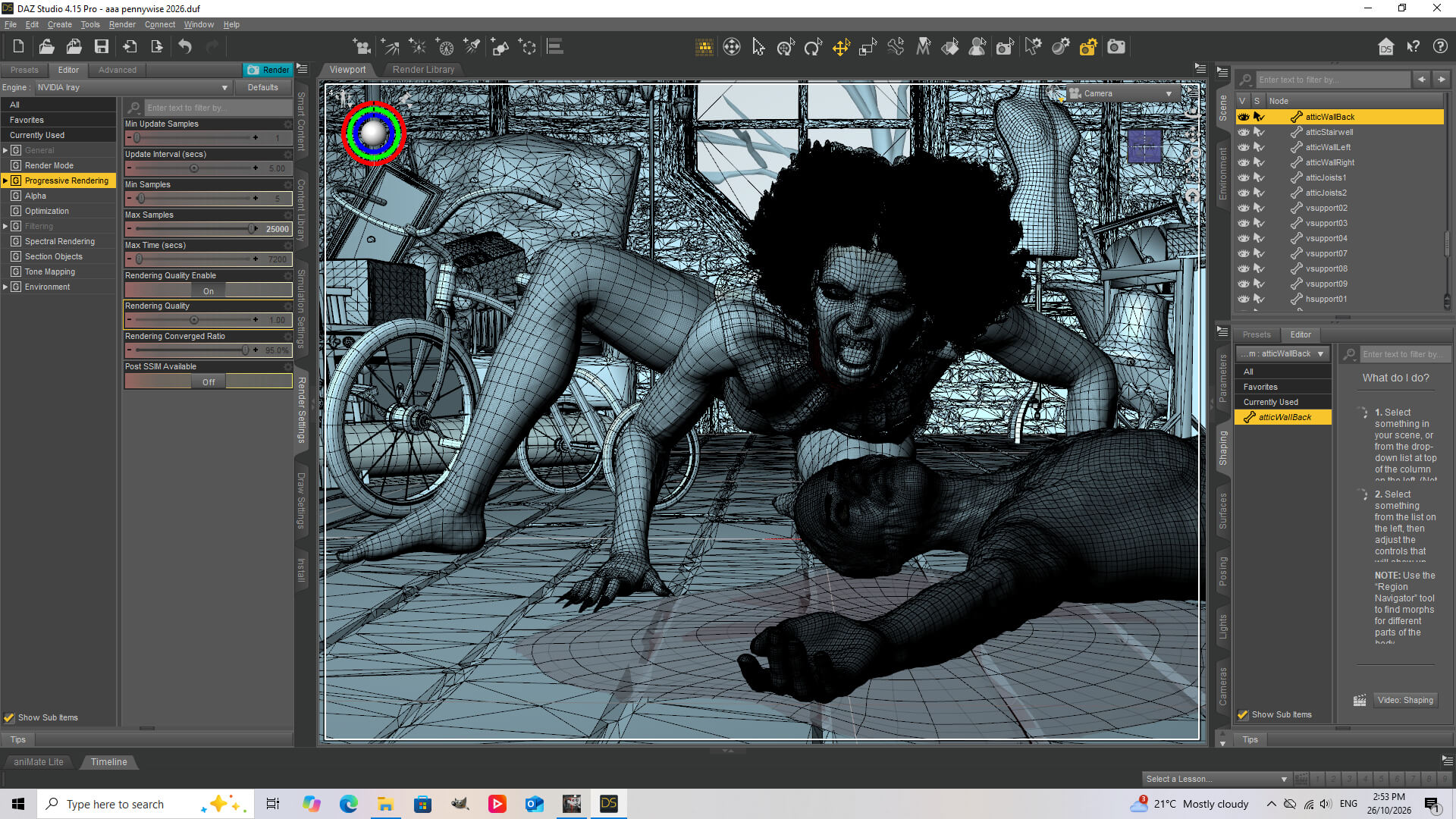
Task: Click the Undo arrow icon
Action: [x=185, y=47]
